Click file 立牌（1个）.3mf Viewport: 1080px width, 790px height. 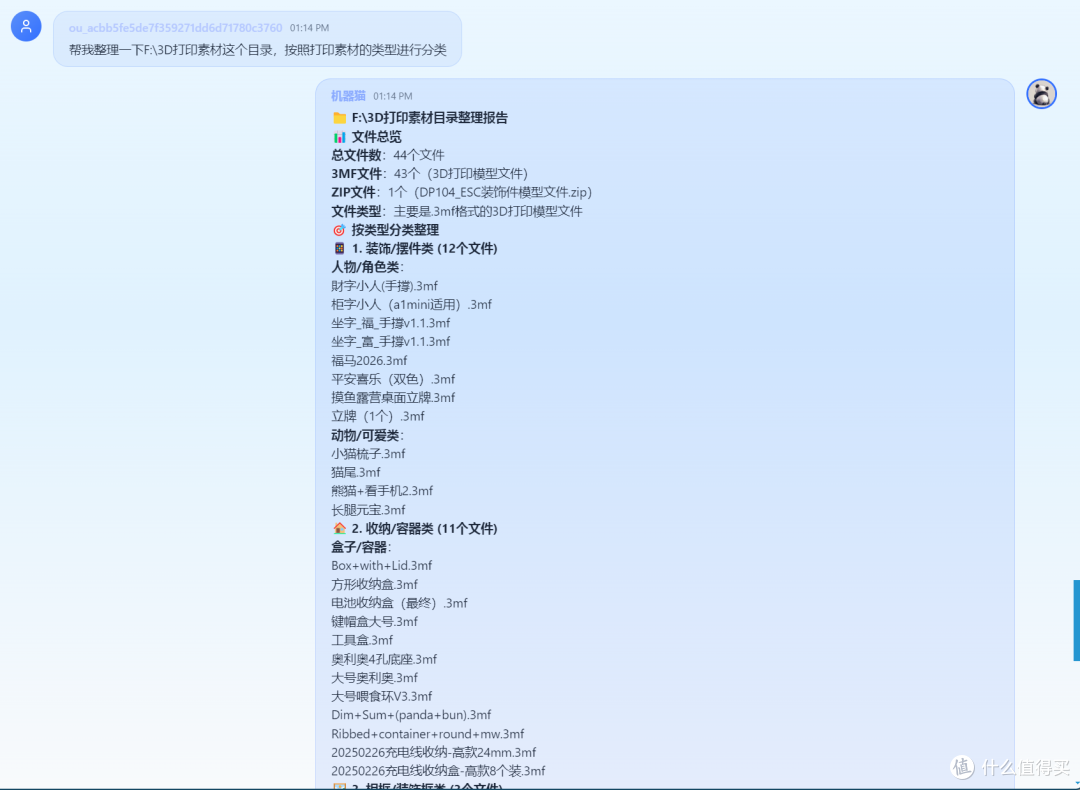pos(377,416)
